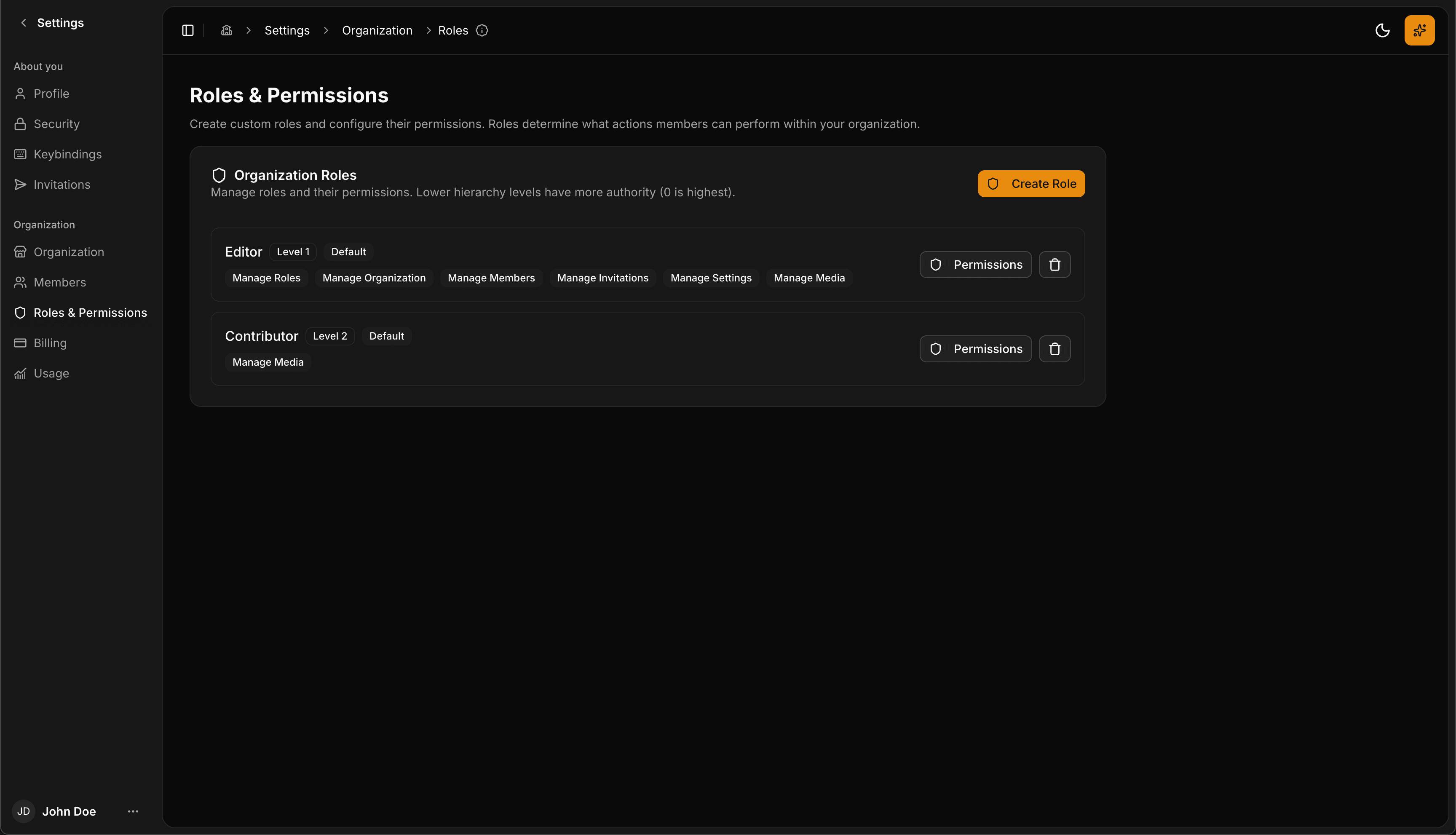
Task: Open the ellipsis menu next to John Doe
Action: click(132, 811)
